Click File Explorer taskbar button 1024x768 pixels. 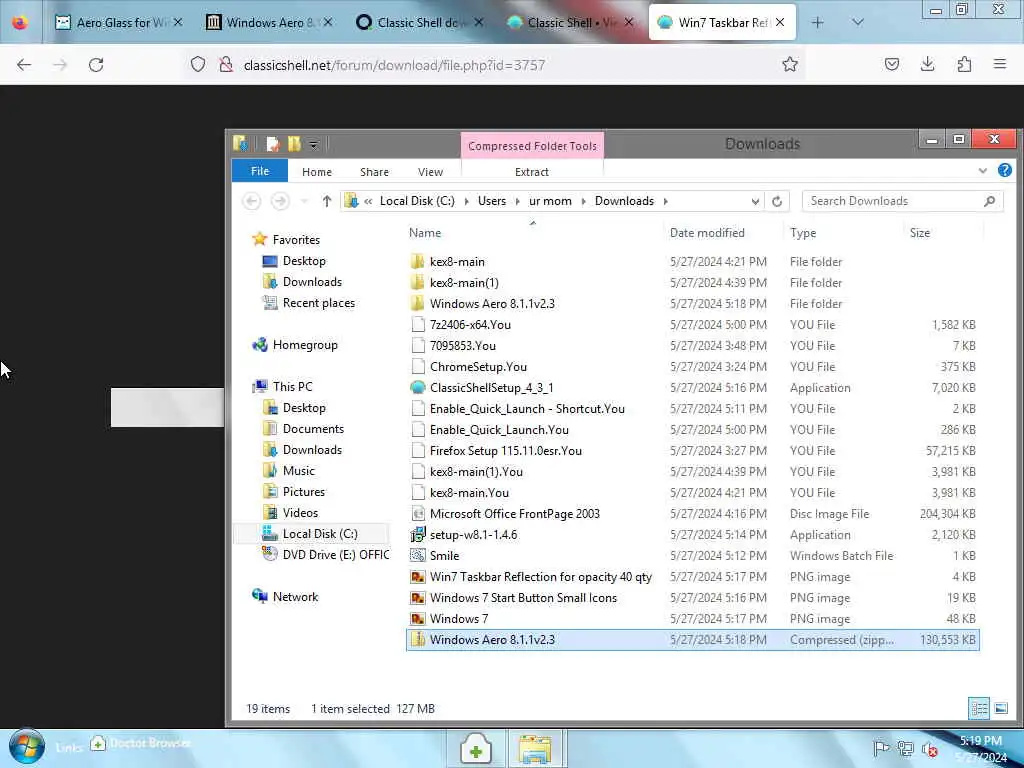tap(536, 749)
